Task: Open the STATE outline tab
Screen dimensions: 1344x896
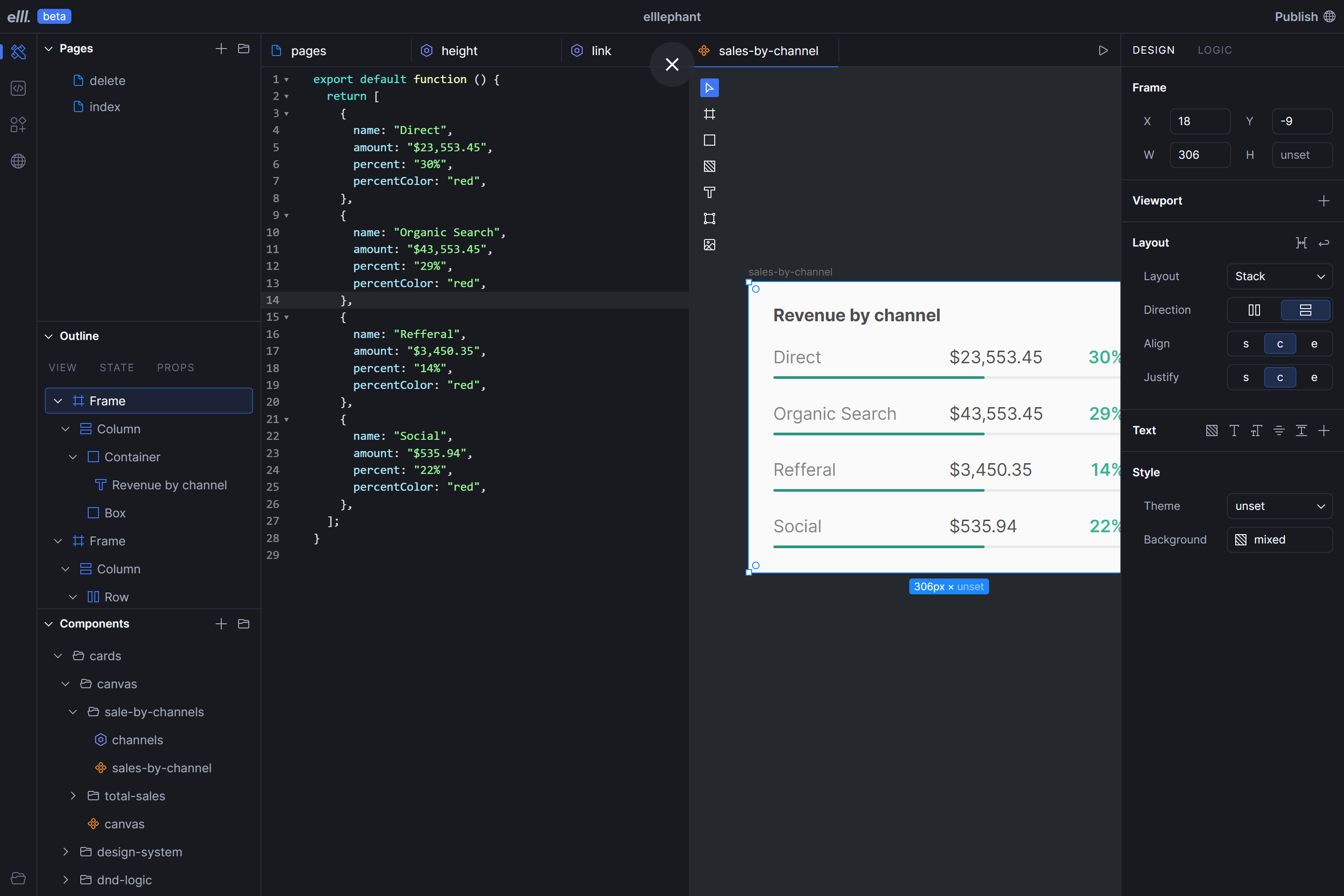Action: coord(117,368)
